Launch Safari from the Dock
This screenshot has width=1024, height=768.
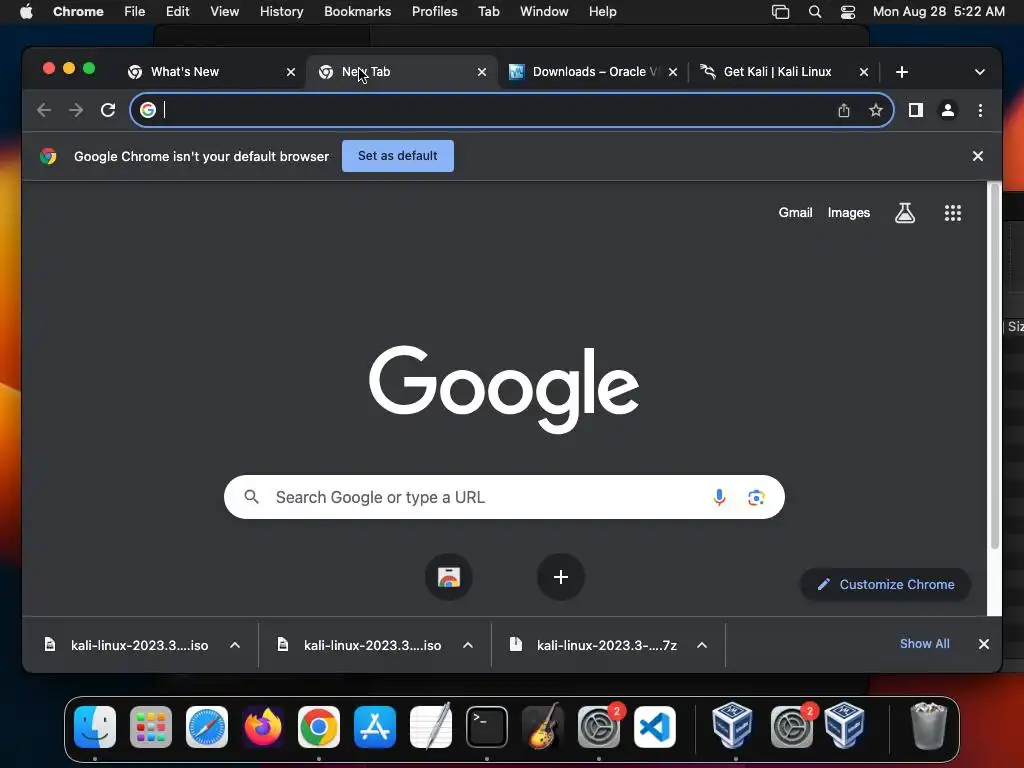(x=207, y=727)
